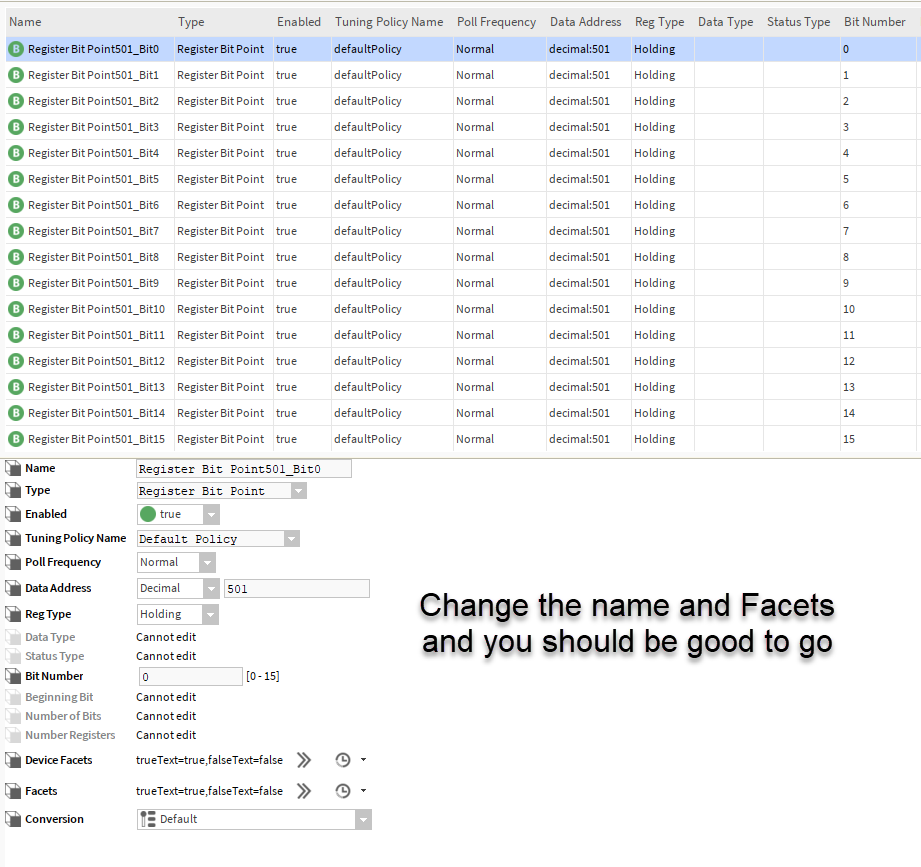
Task: Click double-chevron icon beside Device Facets
Action: (x=304, y=760)
